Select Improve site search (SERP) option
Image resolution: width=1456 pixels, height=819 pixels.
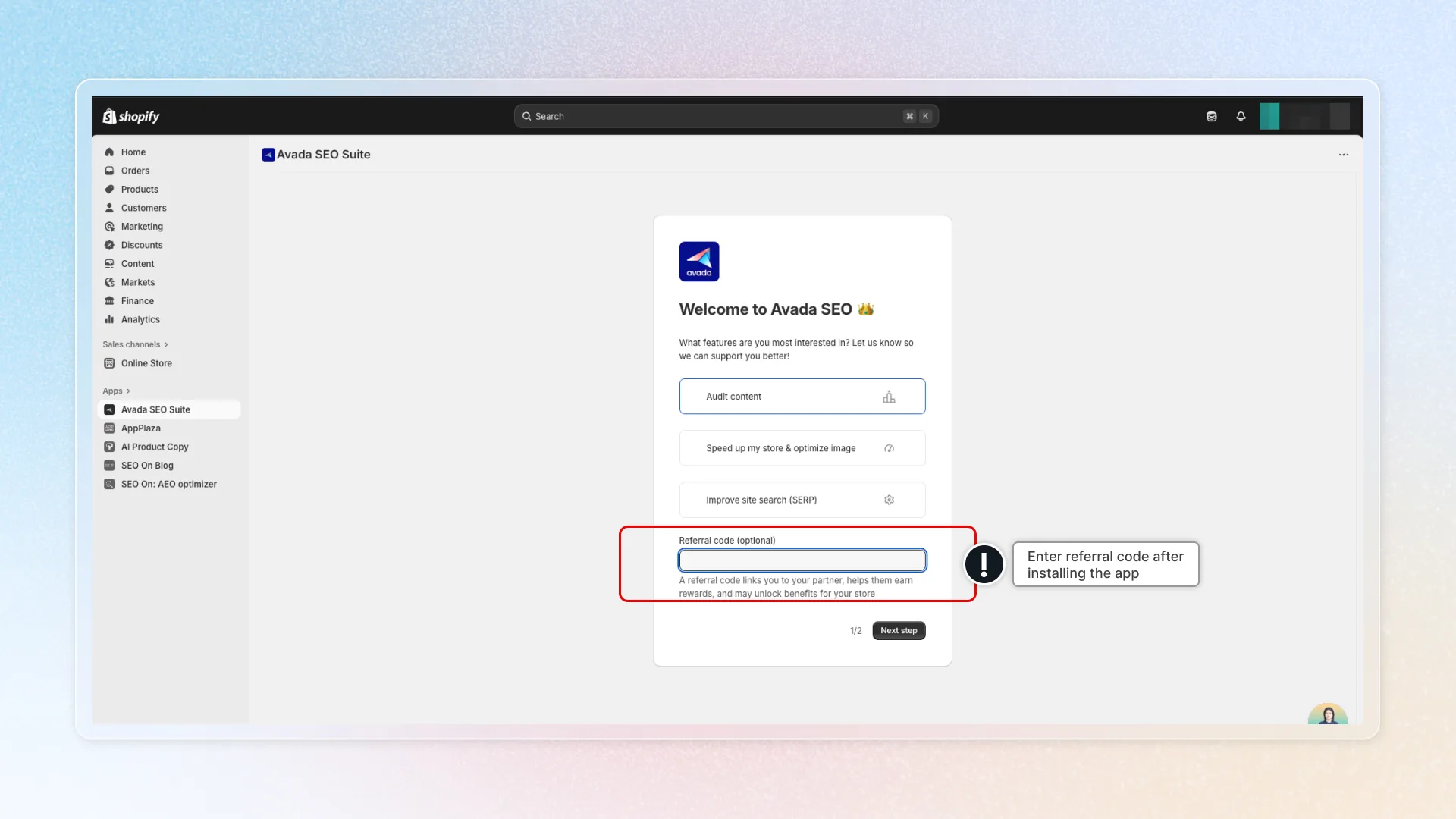[802, 500]
